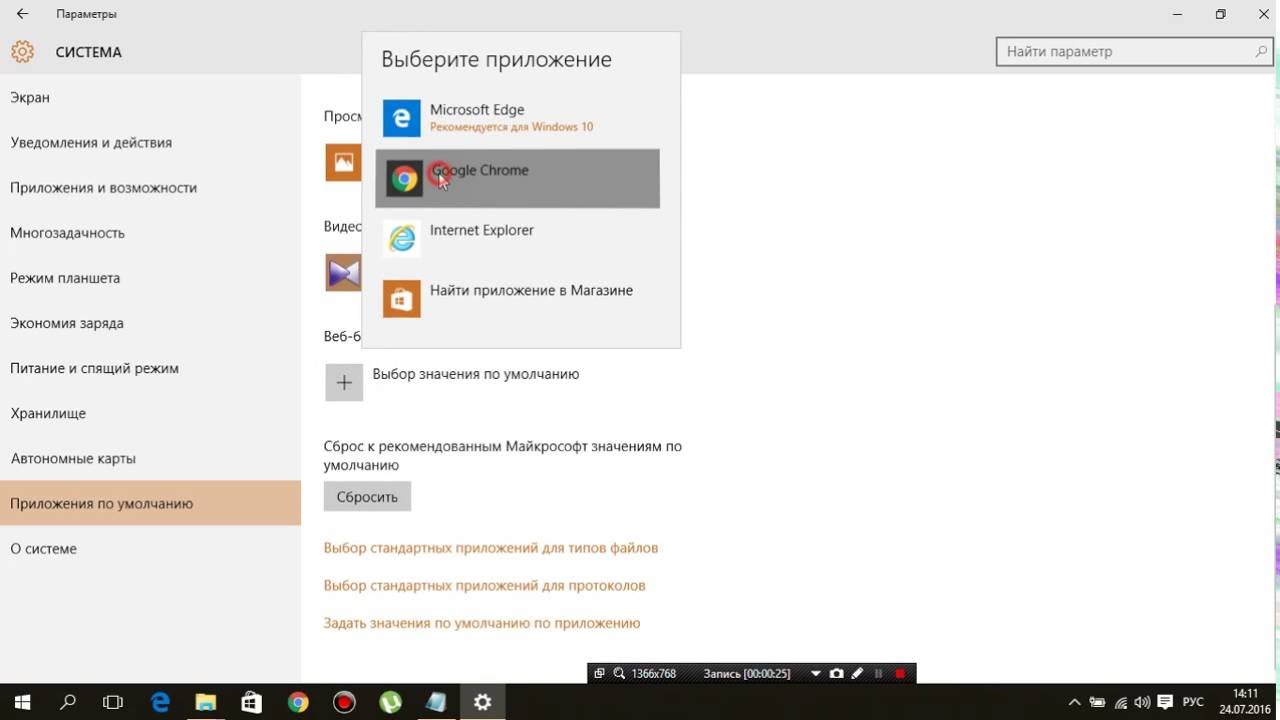Open the Многозадачность section
Image resolution: width=1280 pixels, height=720 pixels.
[150, 232]
